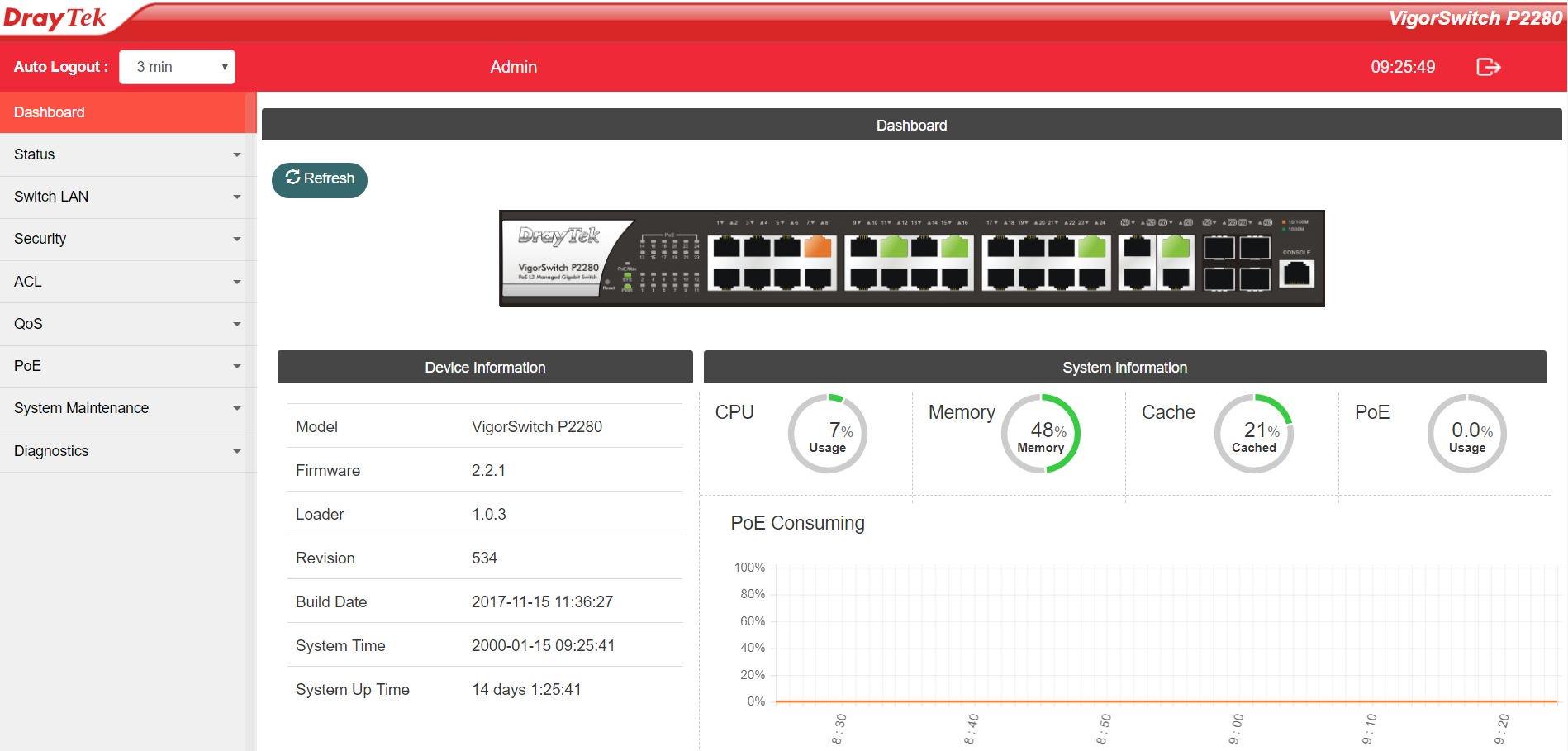This screenshot has height=751, width=1568.
Task: Open the Auto Logout time dropdown
Action: point(177,67)
